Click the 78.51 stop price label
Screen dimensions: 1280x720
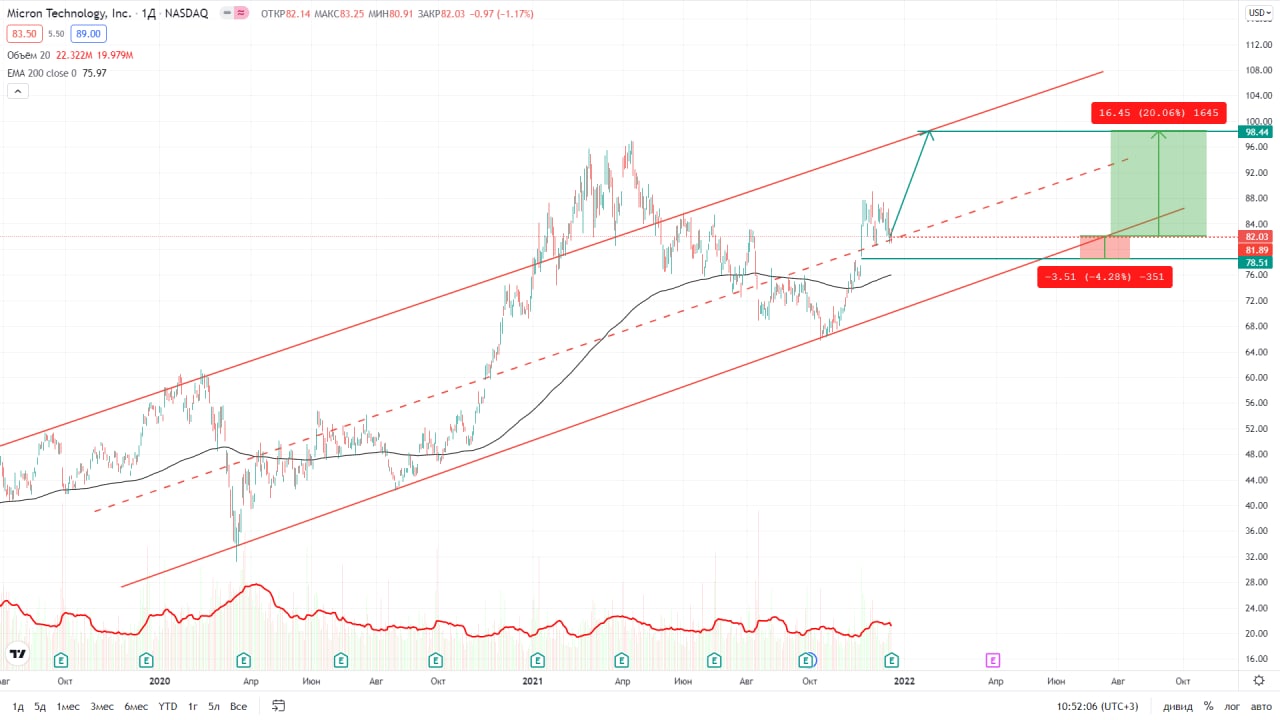(1254, 263)
